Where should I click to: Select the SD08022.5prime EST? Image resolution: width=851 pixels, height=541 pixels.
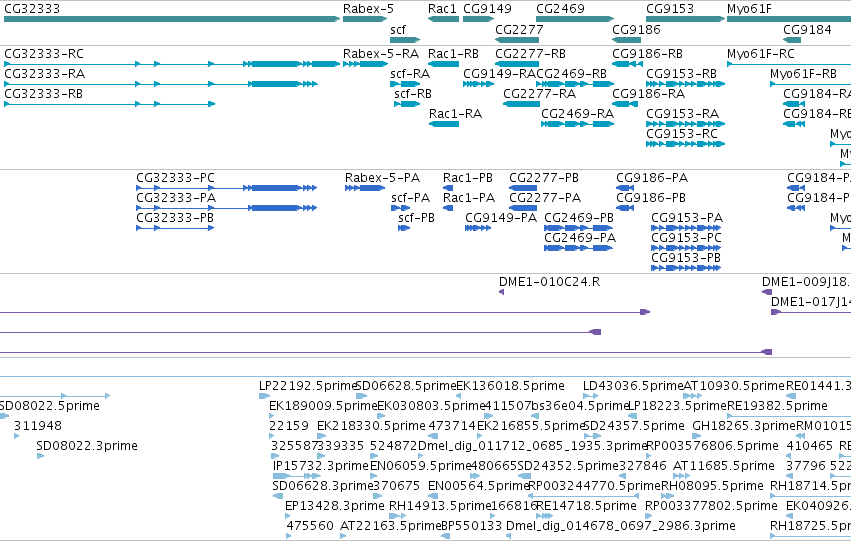coord(4,416)
